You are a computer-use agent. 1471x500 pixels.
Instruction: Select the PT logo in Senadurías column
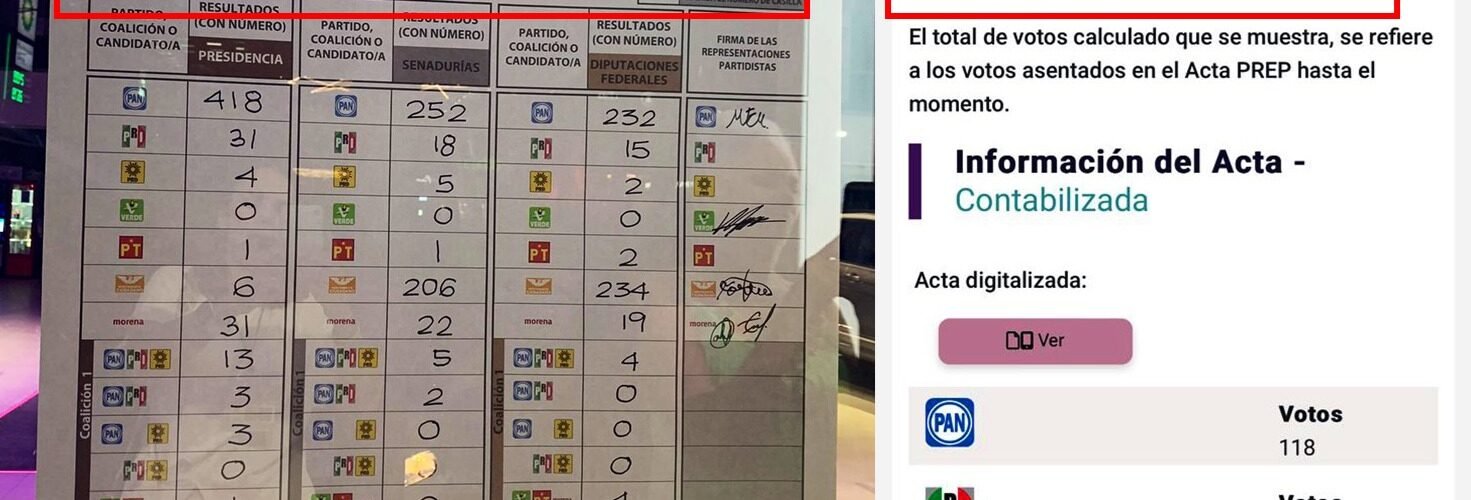coord(343,250)
